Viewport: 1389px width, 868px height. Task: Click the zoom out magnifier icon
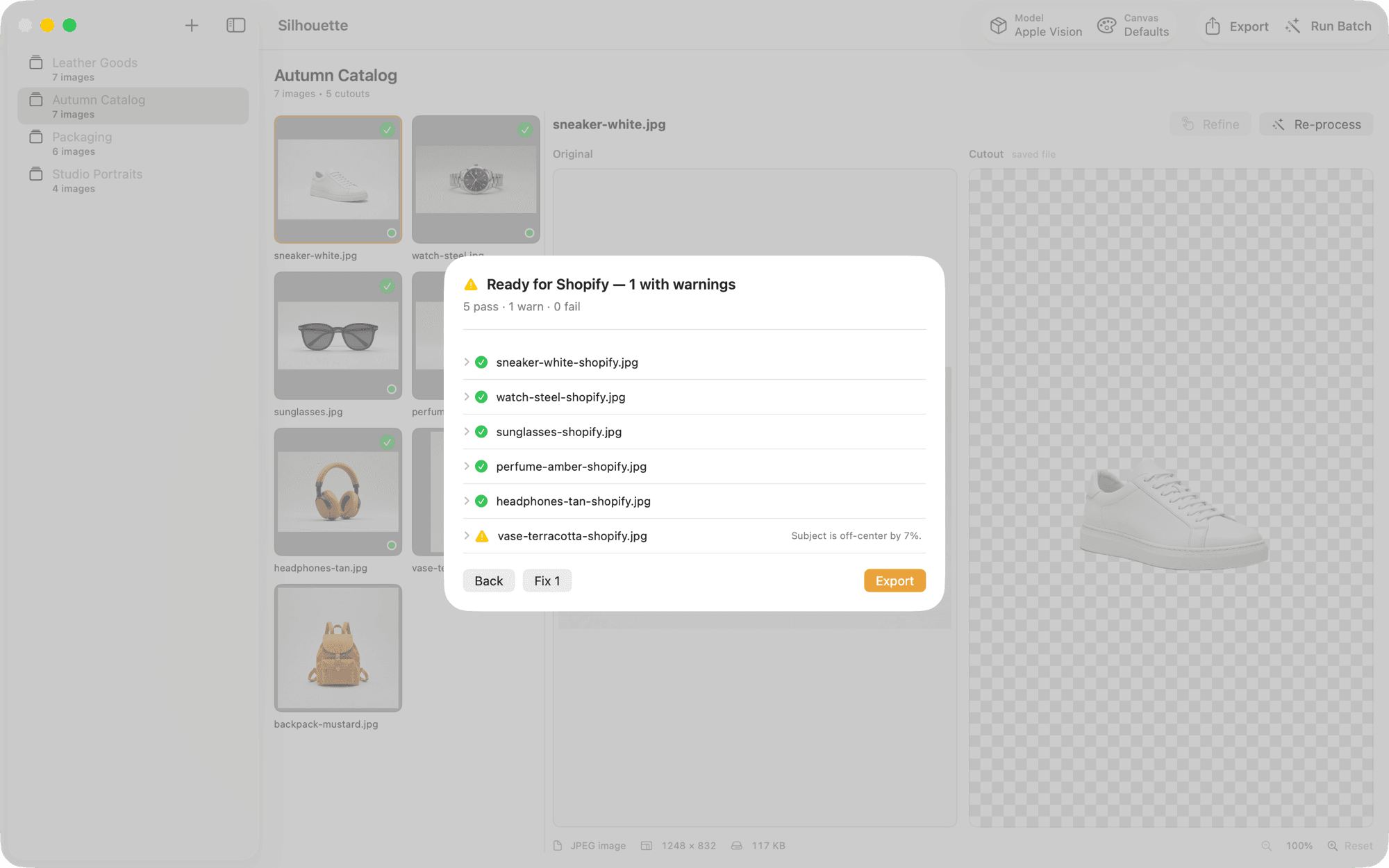1267,846
